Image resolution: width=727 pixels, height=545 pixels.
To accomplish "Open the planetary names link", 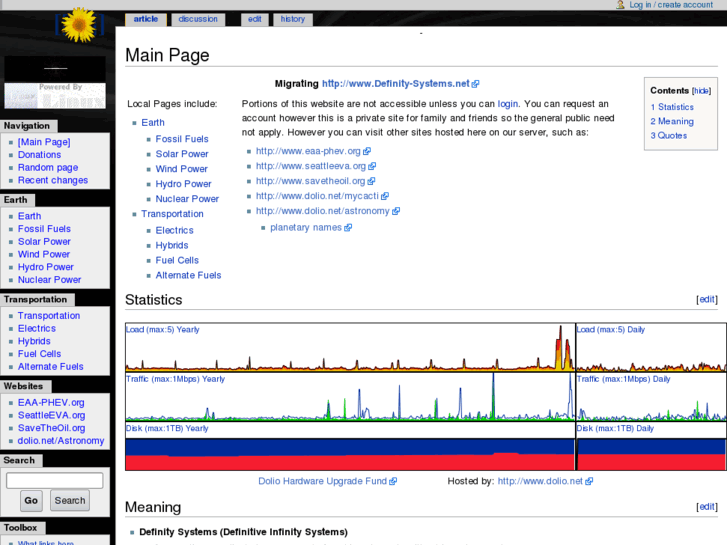I will [311, 228].
